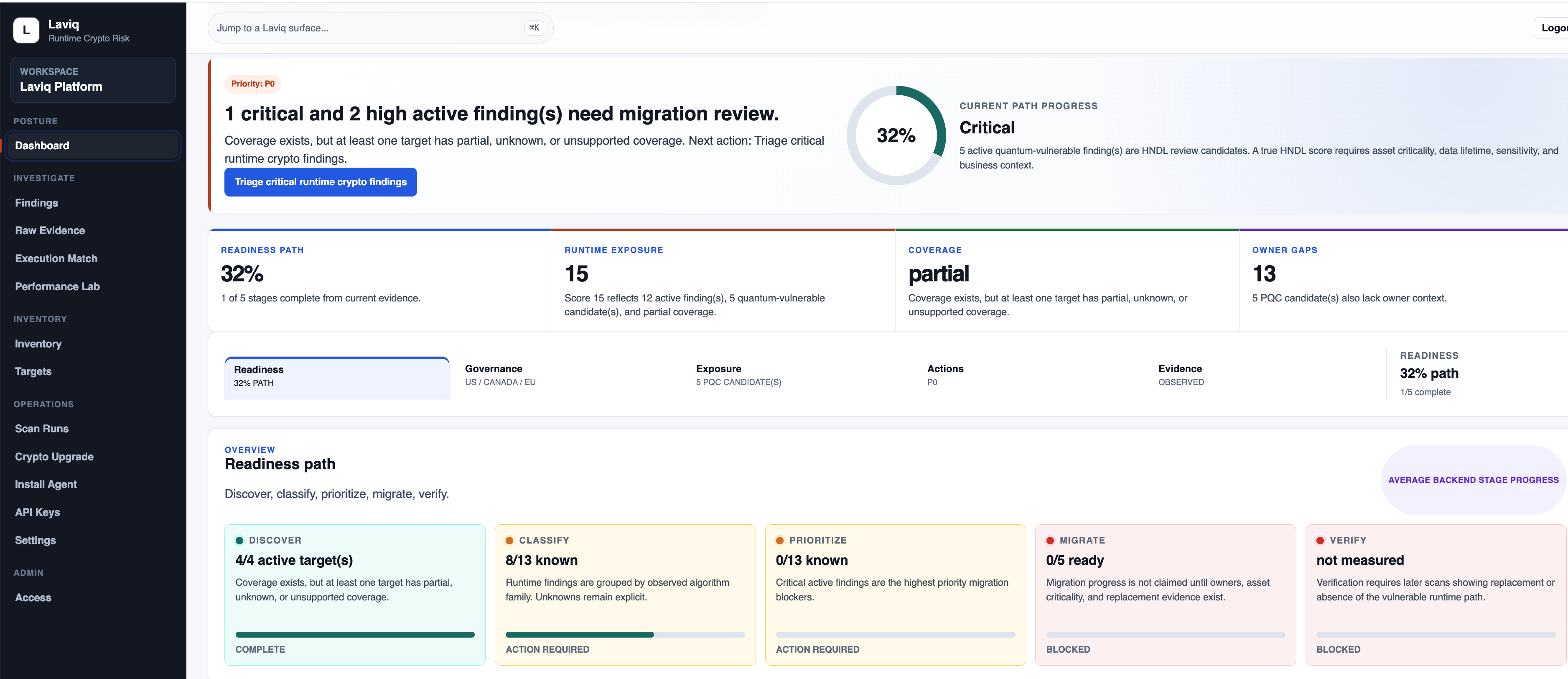Go to Findings in sidebar
Screen dimensions: 1568x679
pos(36,203)
